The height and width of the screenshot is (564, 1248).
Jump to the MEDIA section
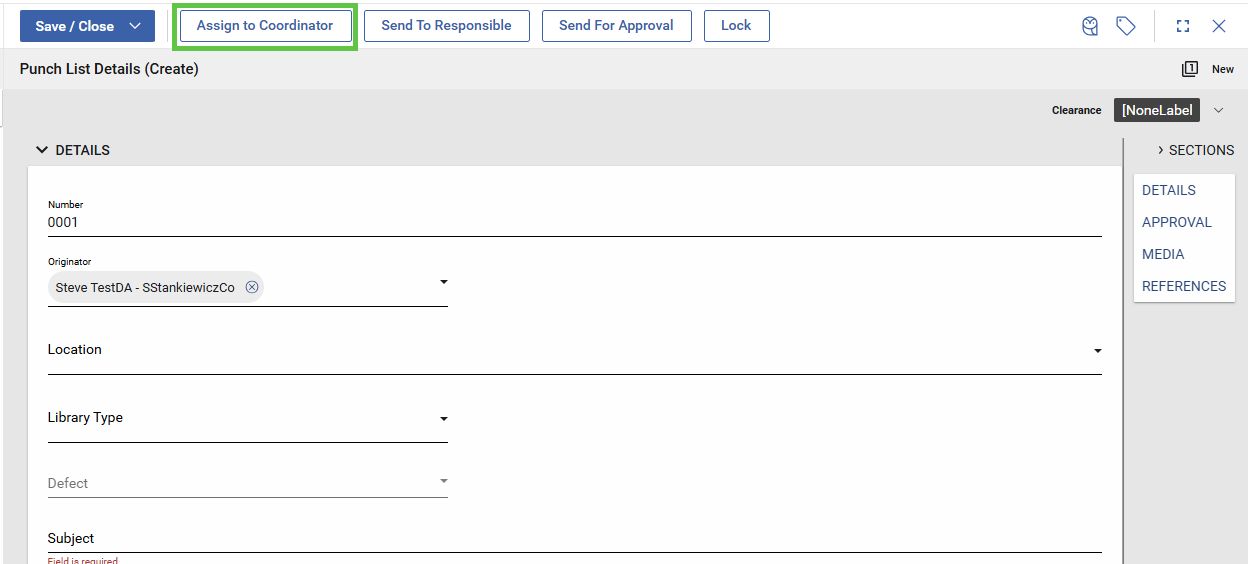pos(1163,254)
